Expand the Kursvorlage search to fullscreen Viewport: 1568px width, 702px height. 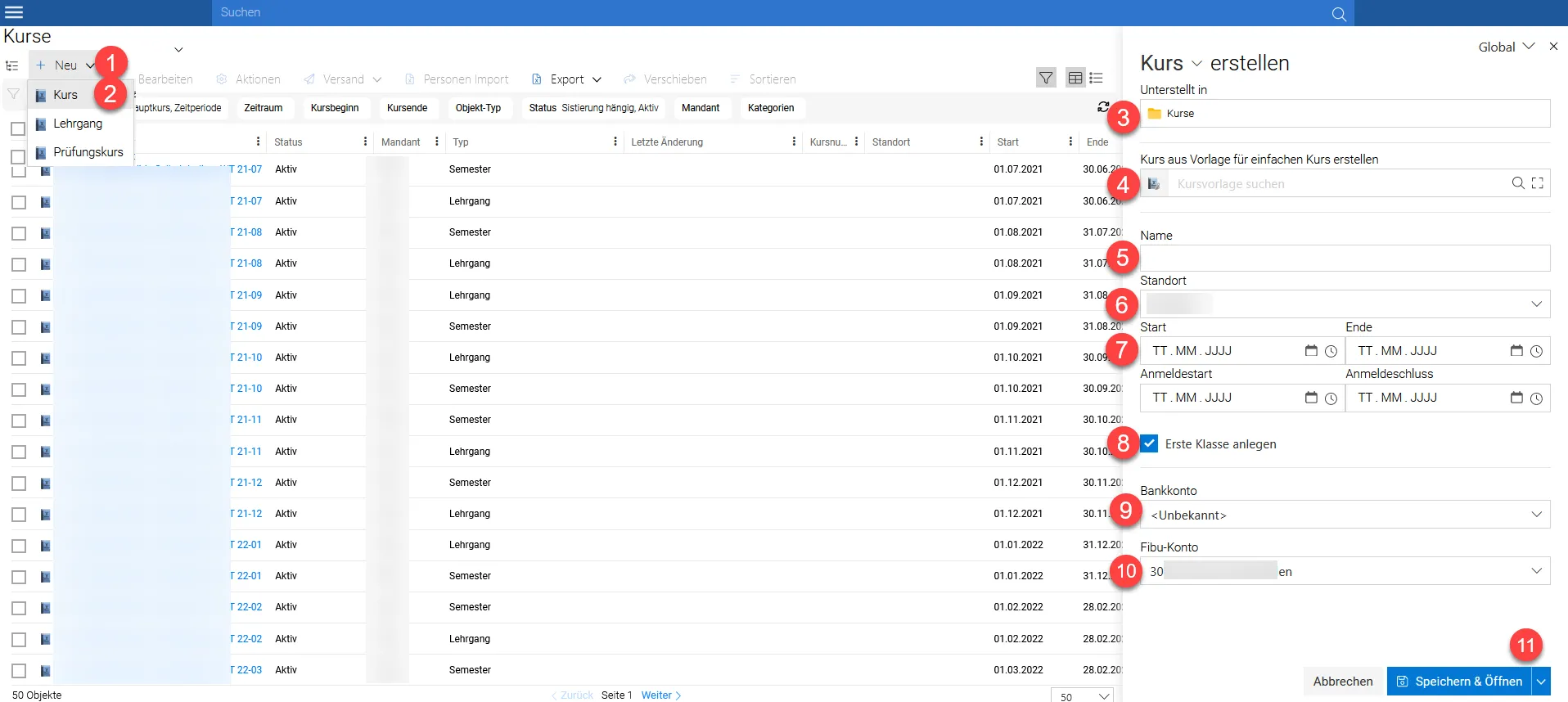tap(1538, 183)
